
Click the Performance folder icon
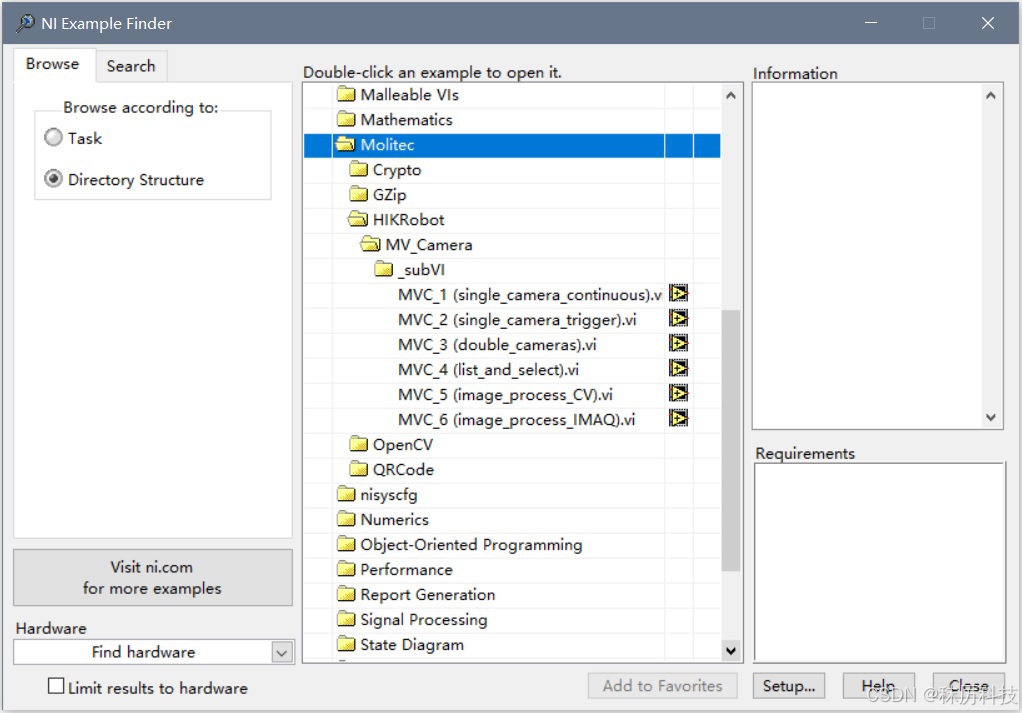point(346,570)
